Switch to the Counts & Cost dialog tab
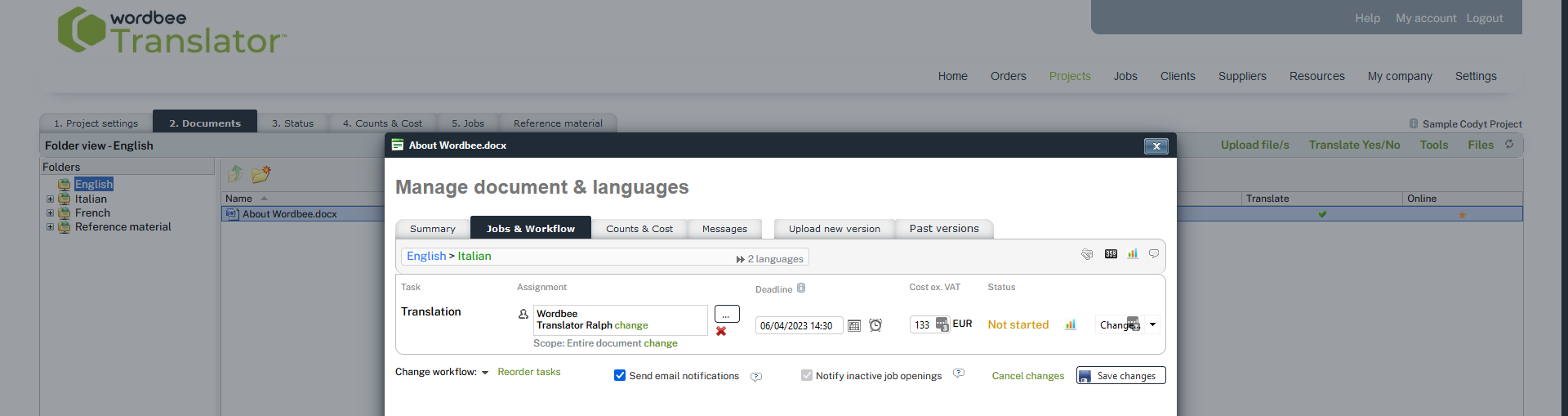The height and width of the screenshot is (416, 1568). [x=639, y=229]
